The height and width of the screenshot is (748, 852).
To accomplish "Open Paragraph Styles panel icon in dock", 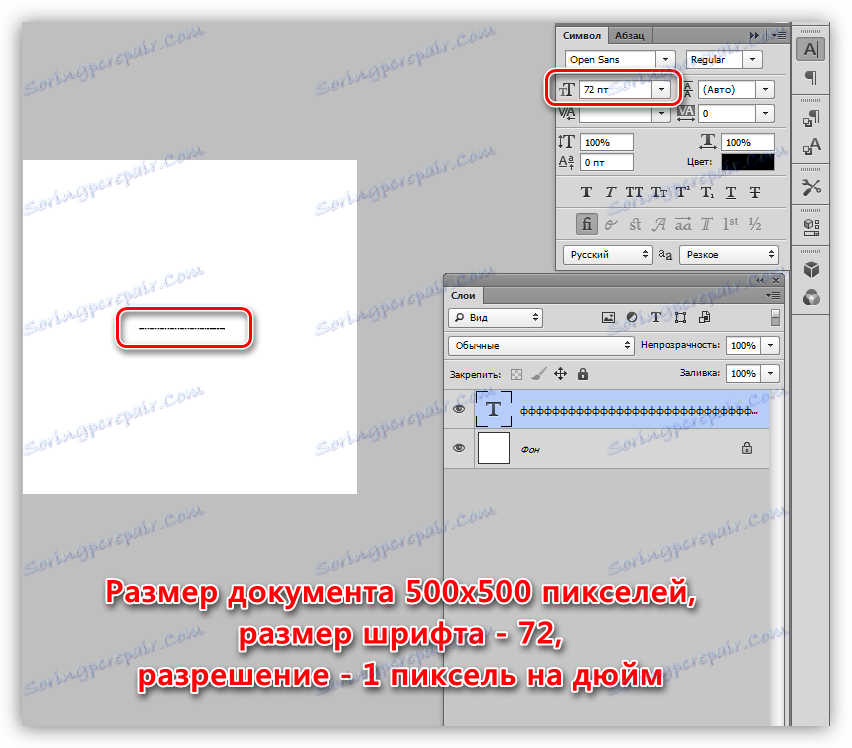I will (811, 118).
